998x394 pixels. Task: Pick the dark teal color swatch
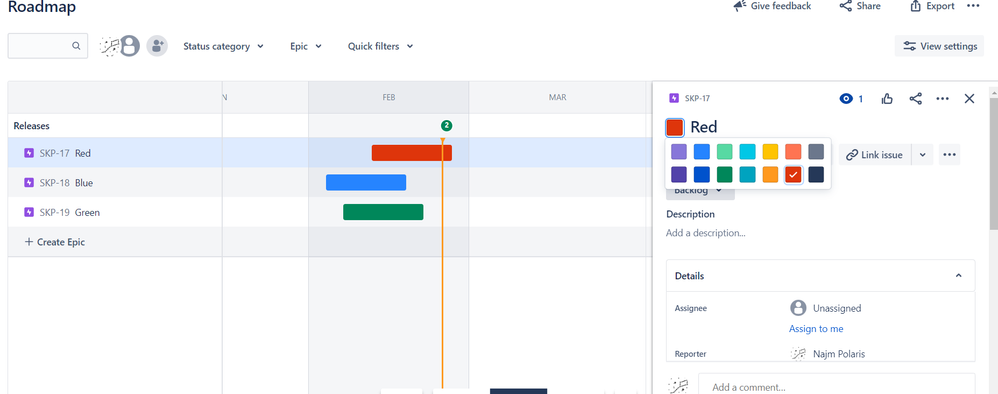click(747, 174)
